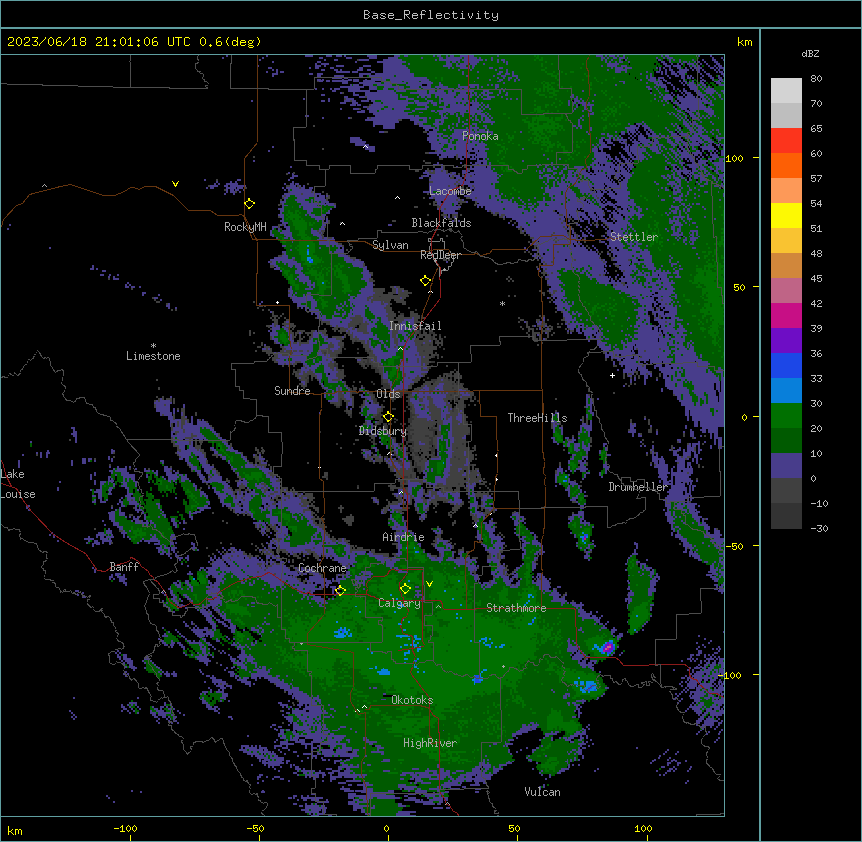Click the Base_Reflectivity title text
Viewport: 862px width, 842px height.
pos(431,15)
